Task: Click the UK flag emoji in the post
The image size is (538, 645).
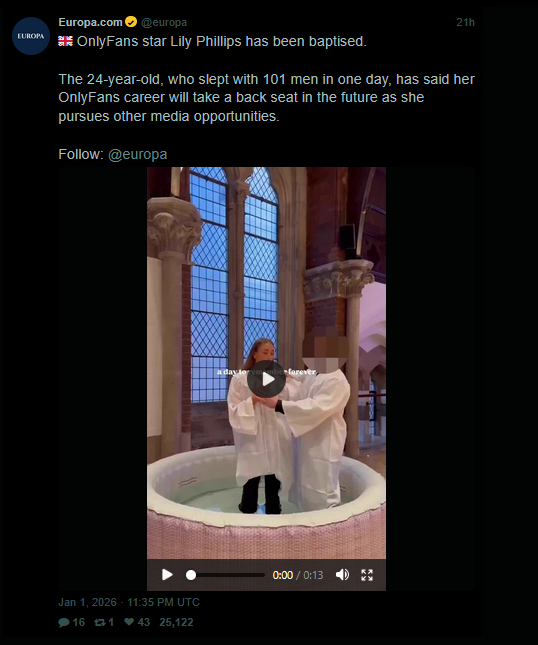Action: click(65, 41)
